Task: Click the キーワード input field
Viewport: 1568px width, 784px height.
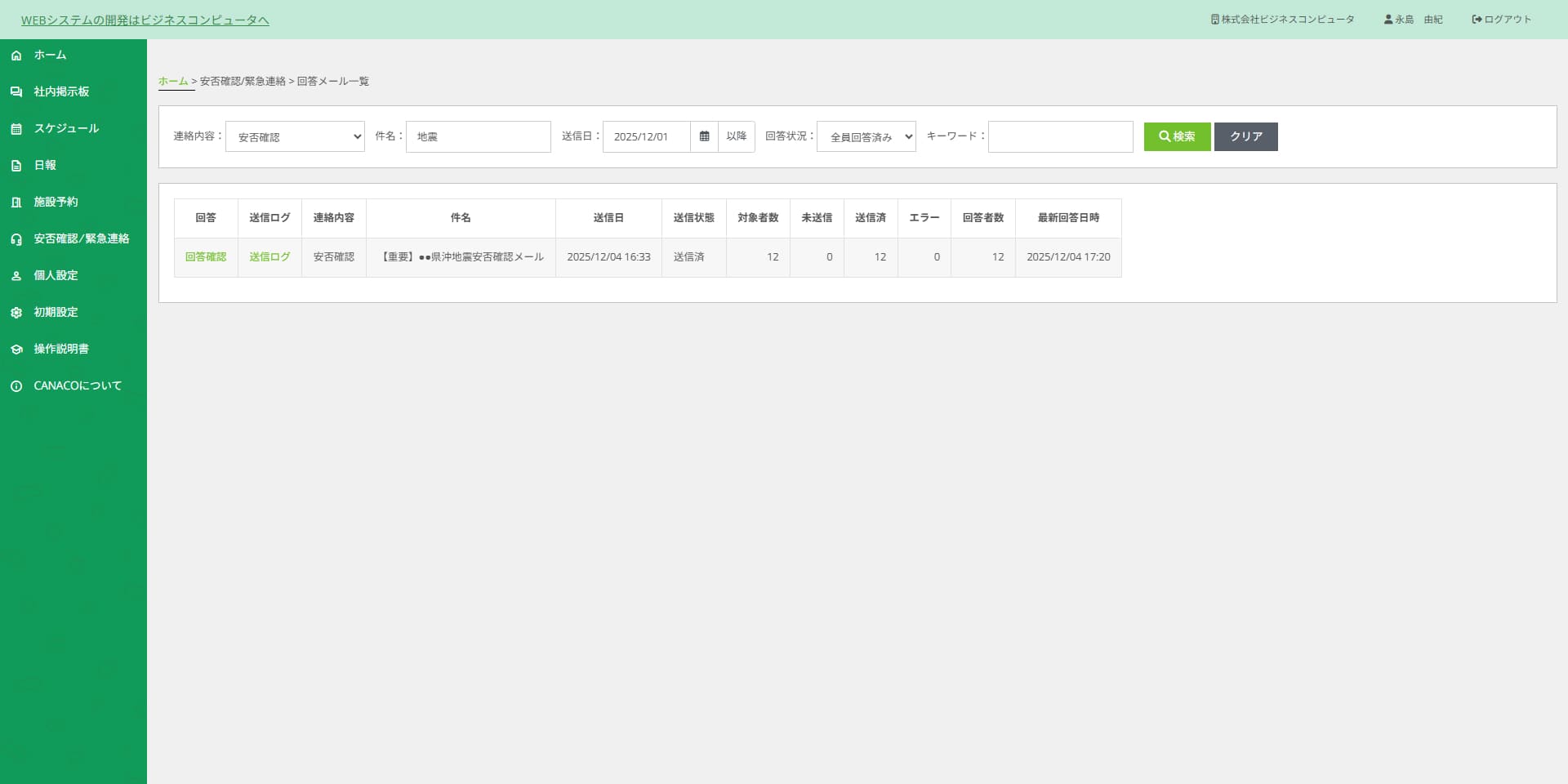Action: [x=1060, y=136]
